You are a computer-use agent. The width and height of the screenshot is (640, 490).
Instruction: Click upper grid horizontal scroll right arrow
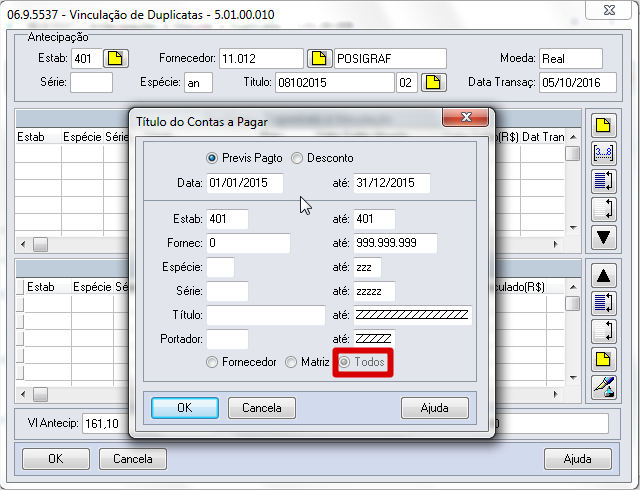(x=556, y=245)
